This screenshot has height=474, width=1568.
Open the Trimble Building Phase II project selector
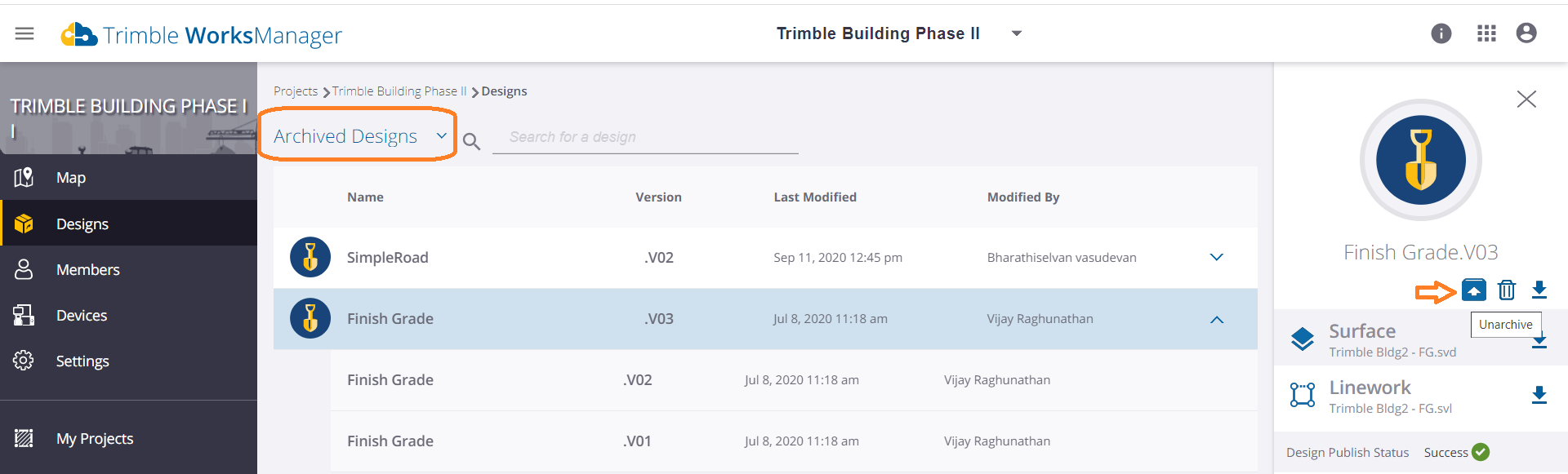pos(1015,33)
